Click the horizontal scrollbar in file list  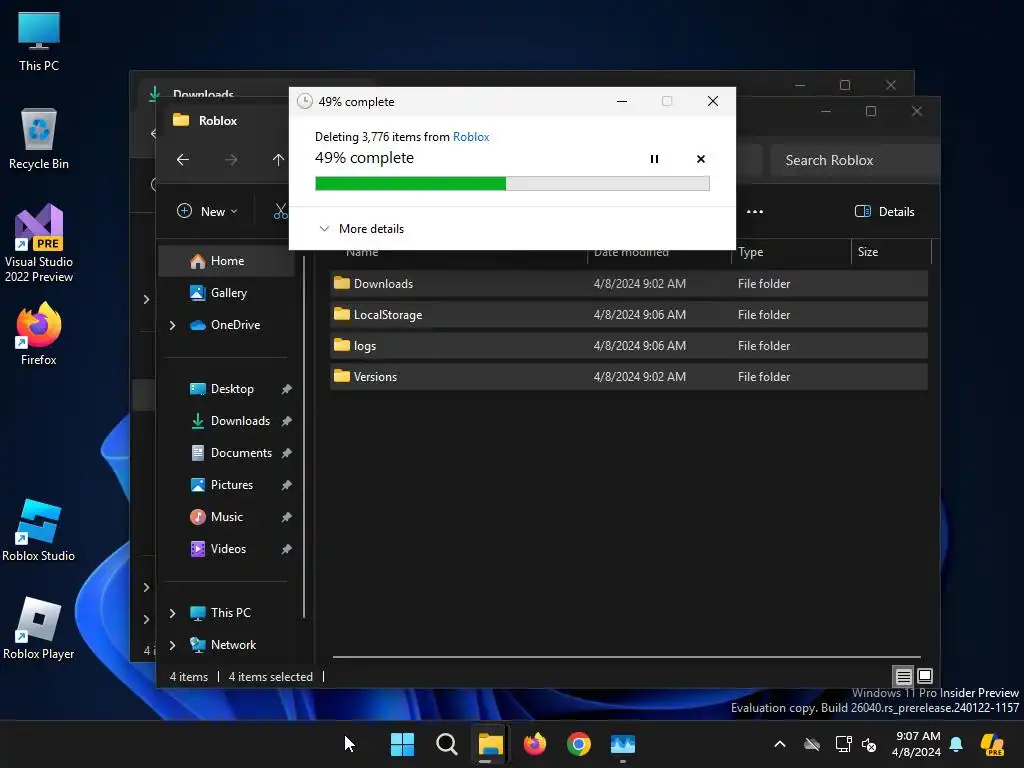pos(627,656)
